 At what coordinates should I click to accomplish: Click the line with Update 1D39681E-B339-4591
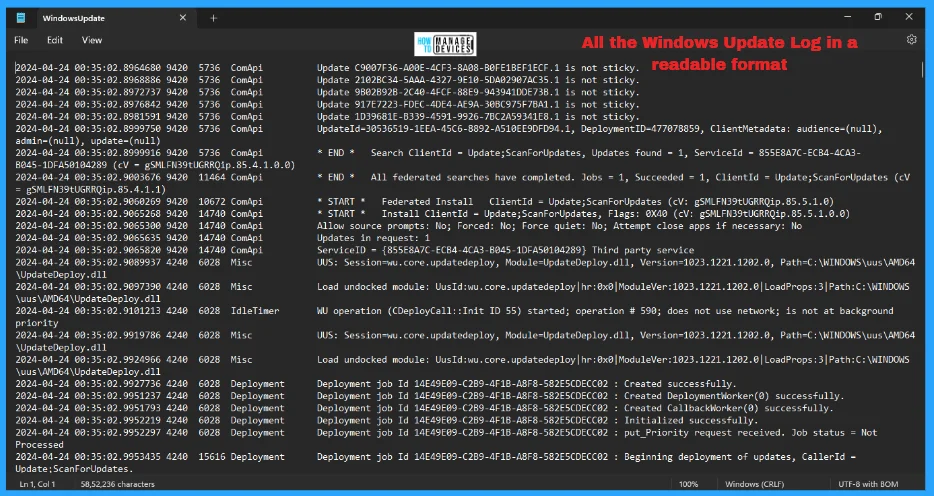click(x=327, y=117)
